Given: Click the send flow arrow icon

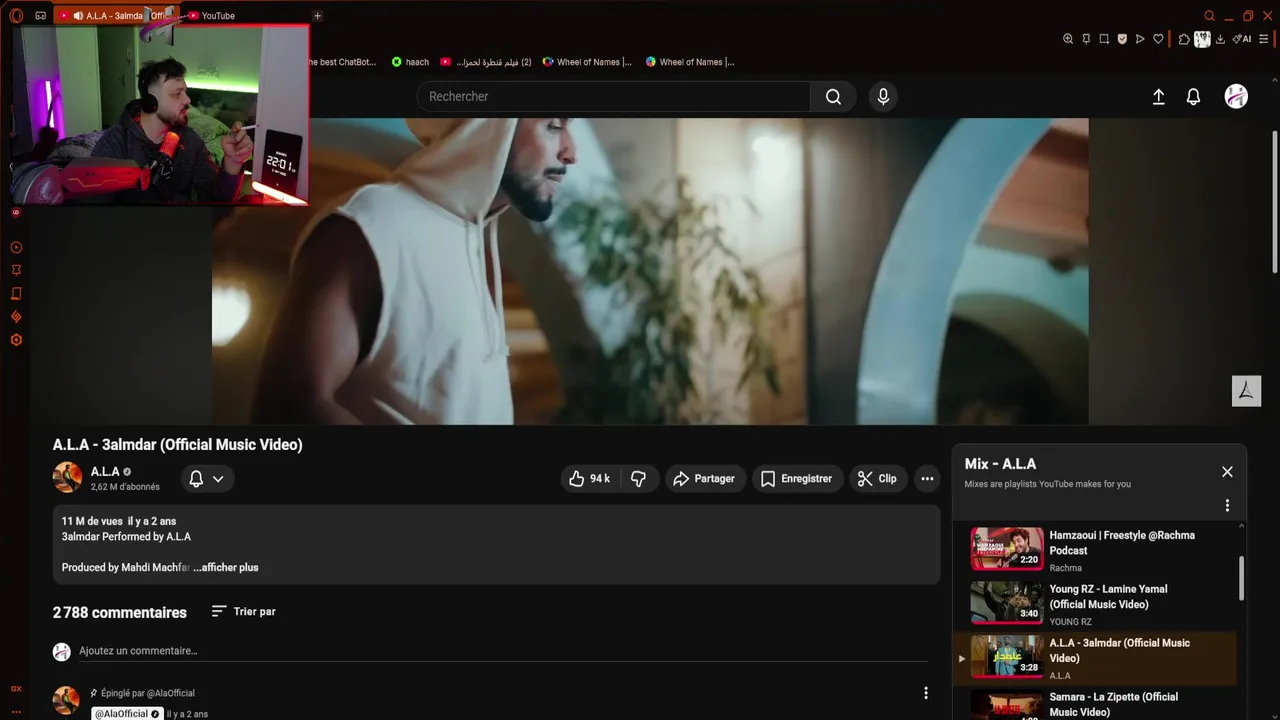Looking at the screenshot, I should point(1140,39).
